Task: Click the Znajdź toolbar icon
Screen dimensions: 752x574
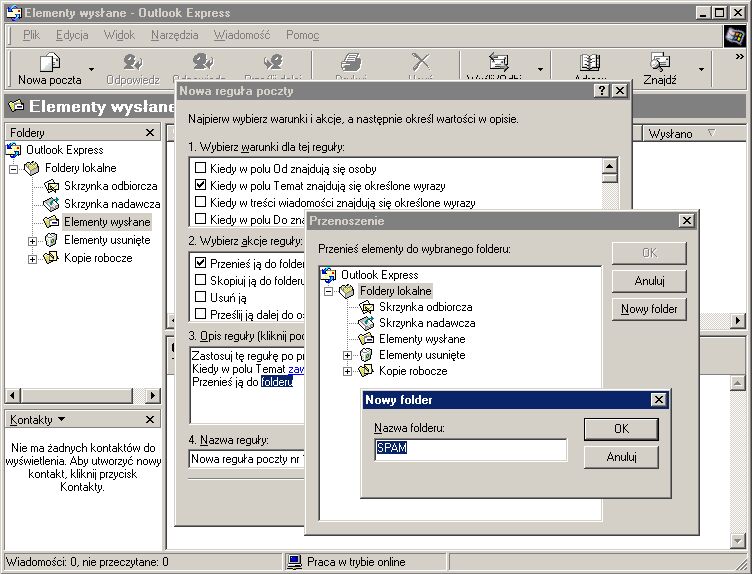Action: [660, 62]
